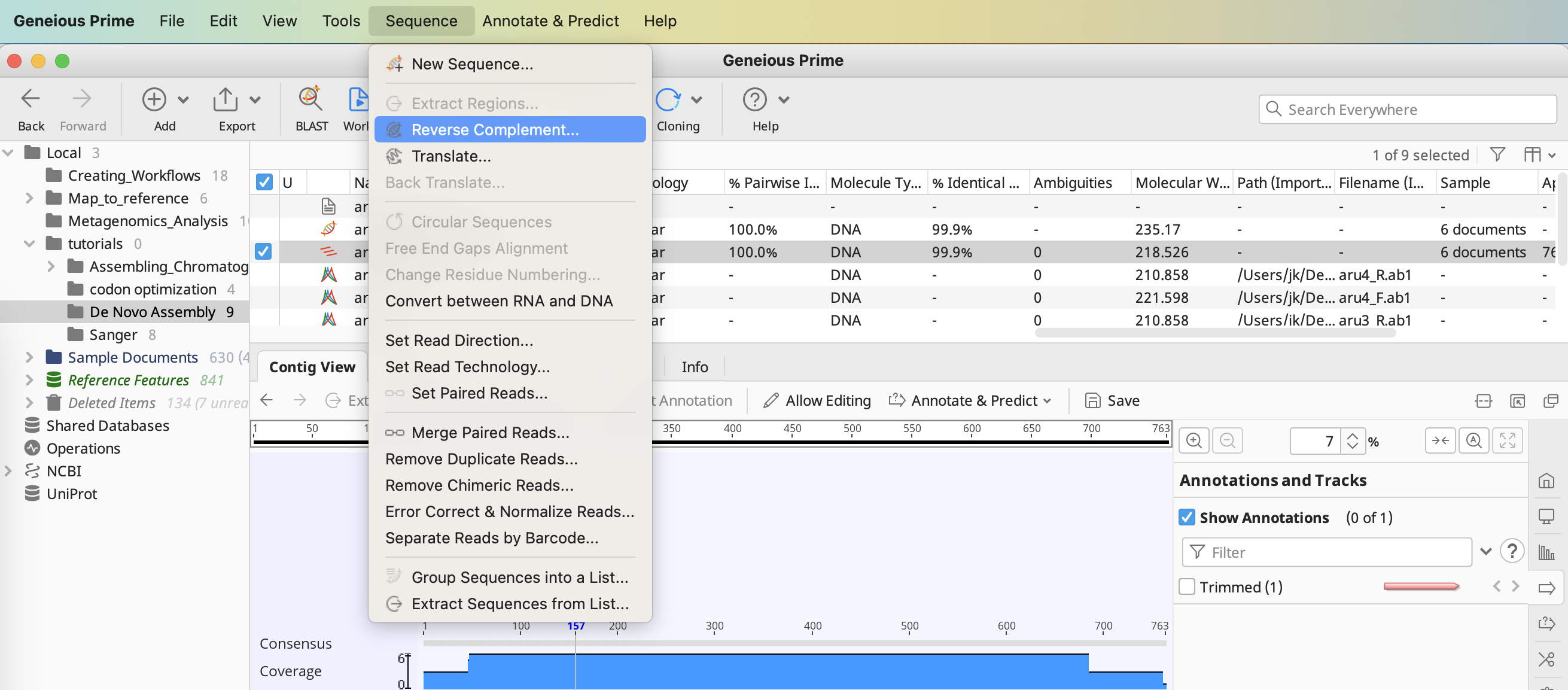The width and height of the screenshot is (1568, 690).
Task: Click the zoom out magnifier icon
Action: [1227, 440]
